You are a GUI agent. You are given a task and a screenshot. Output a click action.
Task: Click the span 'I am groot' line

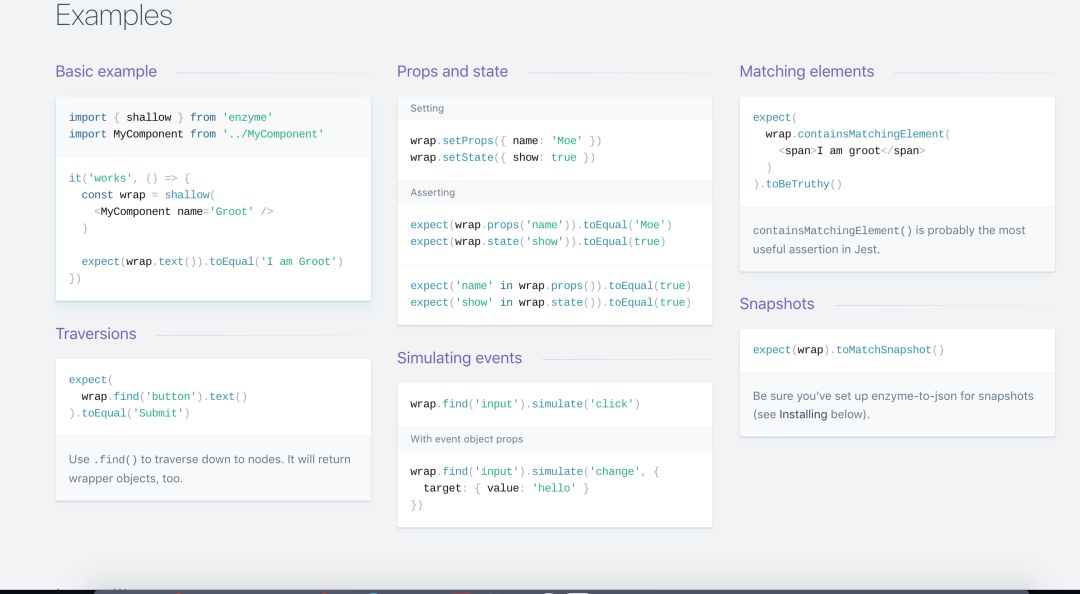pos(852,151)
